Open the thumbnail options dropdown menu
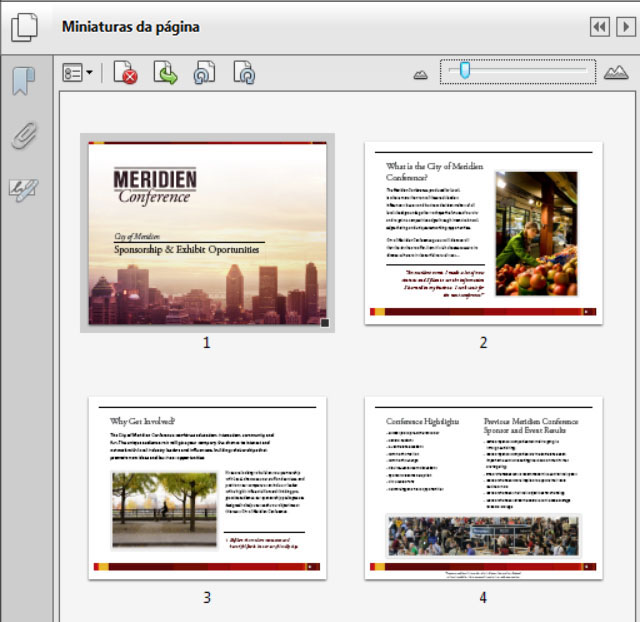 [x=78, y=73]
